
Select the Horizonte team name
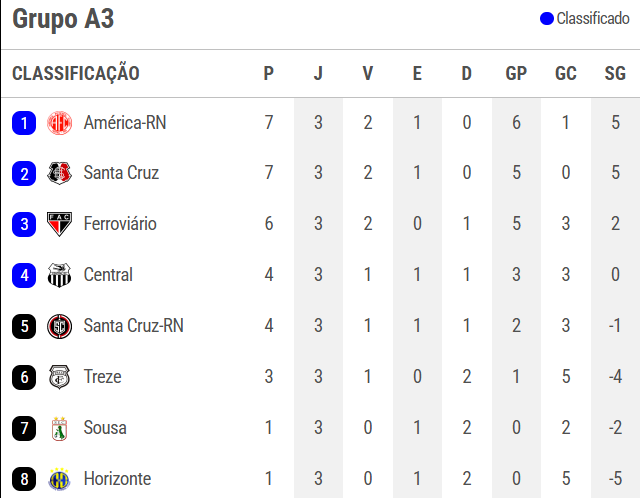[x=118, y=478]
